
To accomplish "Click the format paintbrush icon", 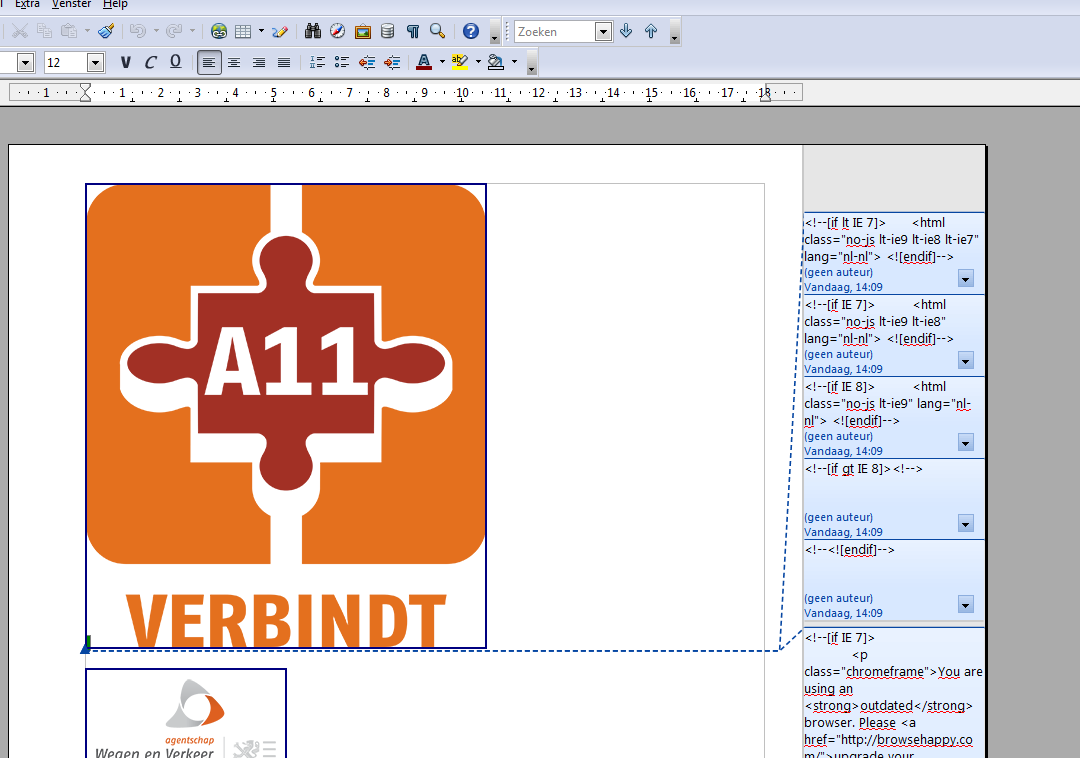I will pos(106,32).
